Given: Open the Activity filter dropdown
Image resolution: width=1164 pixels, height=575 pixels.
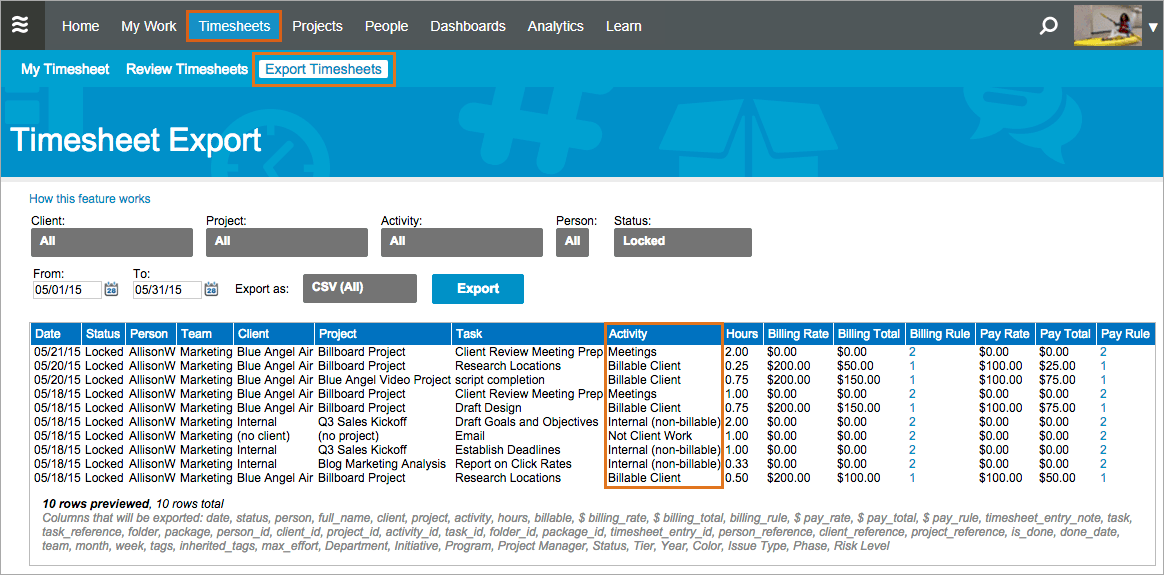Looking at the screenshot, I should (x=461, y=242).
